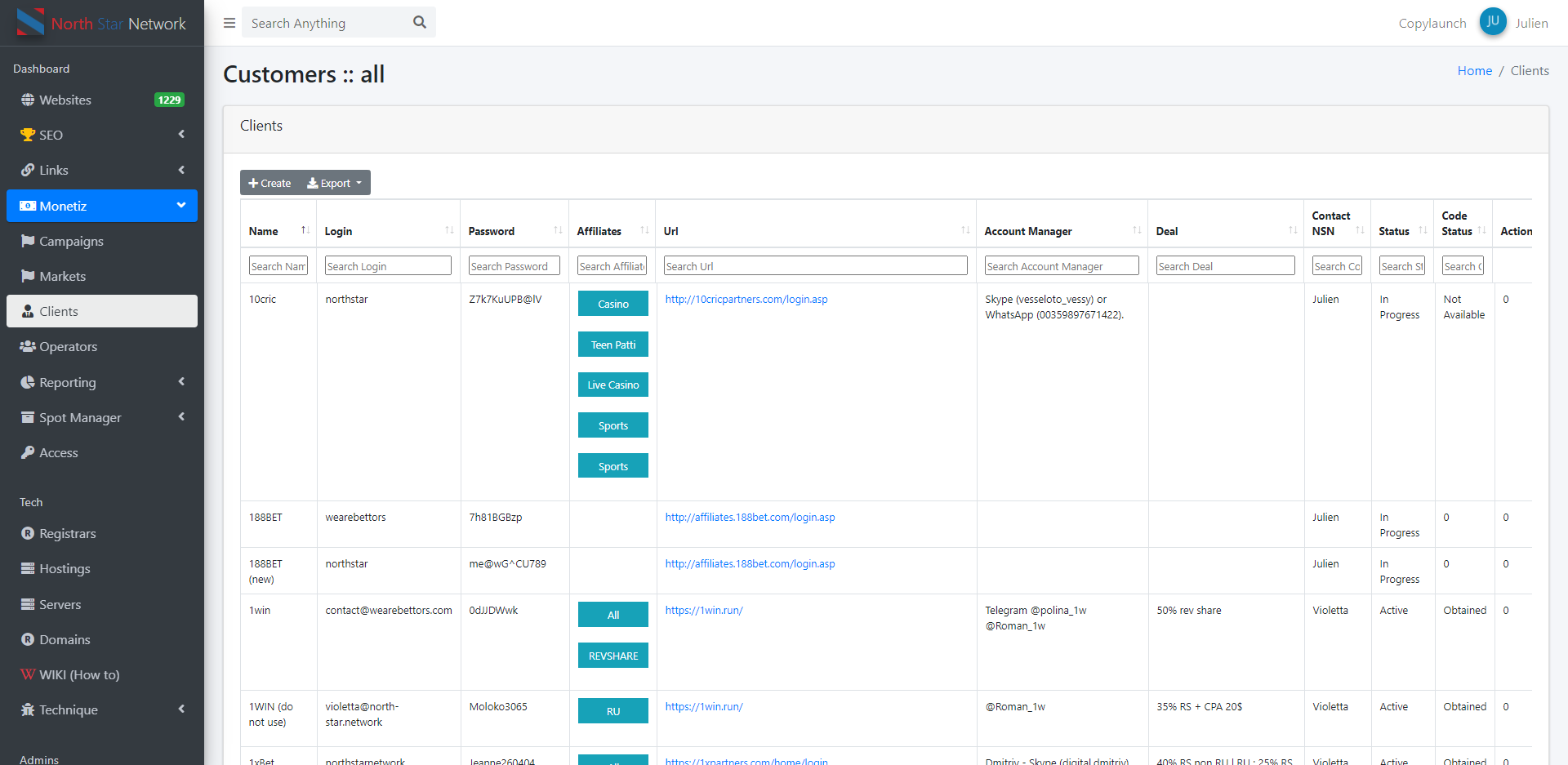Open the Export dropdown
This screenshot has width=1568, height=765.
pyautogui.click(x=335, y=183)
